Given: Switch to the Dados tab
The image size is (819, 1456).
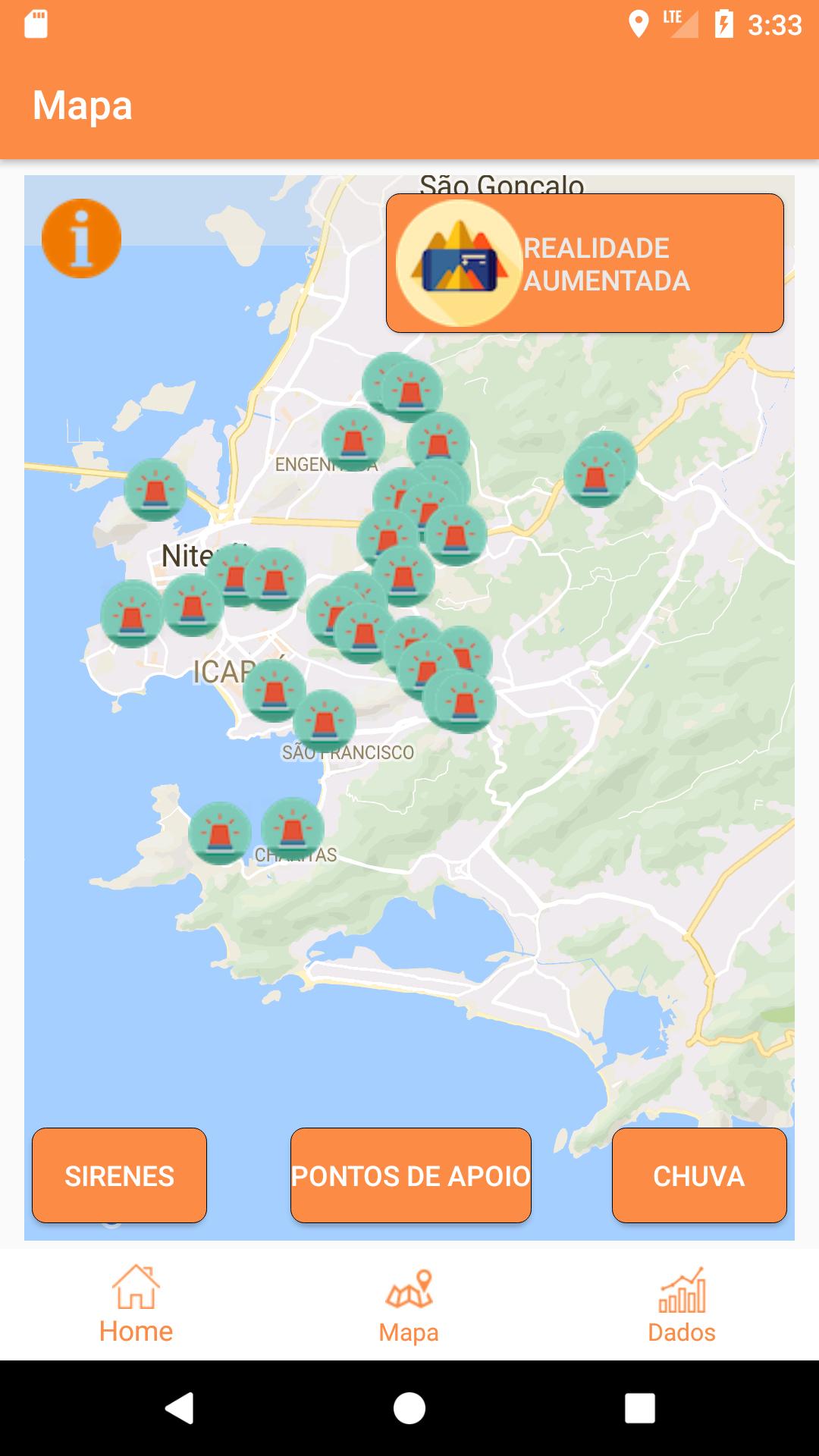Looking at the screenshot, I should [x=681, y=1304].
